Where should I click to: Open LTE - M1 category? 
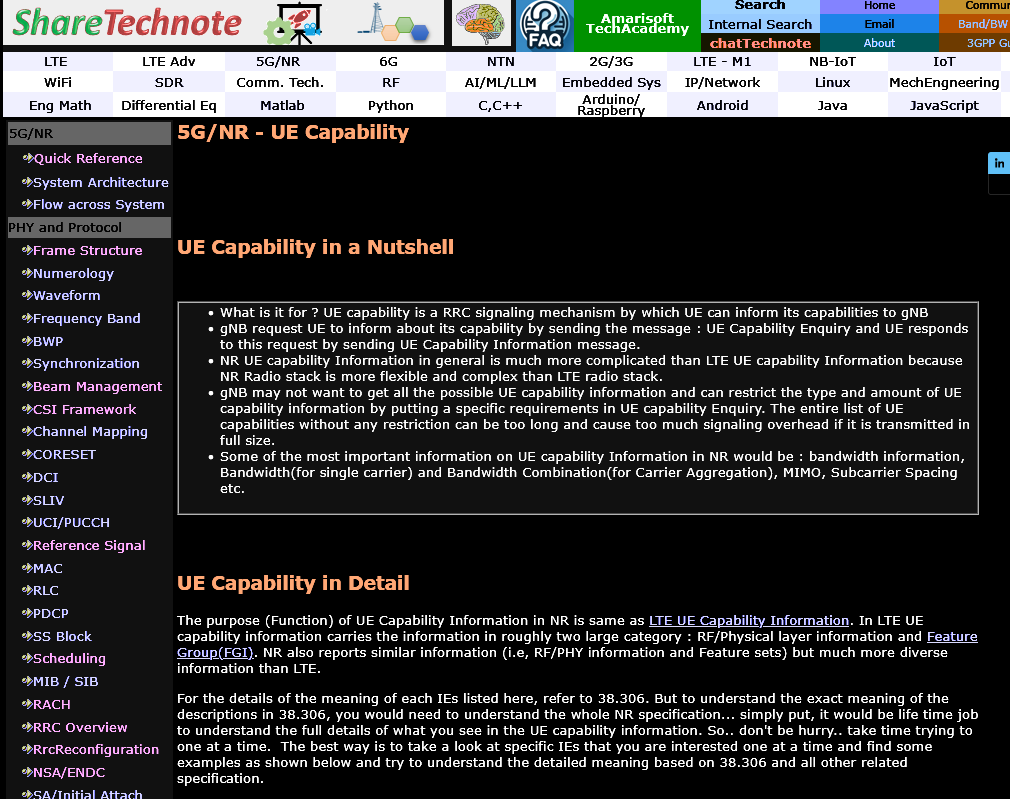tap(722, 61)
